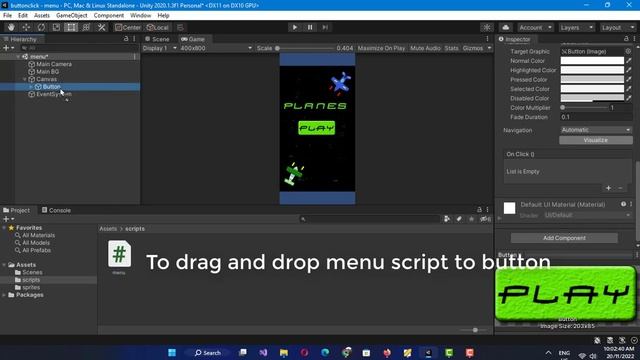This screenshot has height=360, width=640.
Task: Open the Display 1 dropdown
Action: (160, 48)
